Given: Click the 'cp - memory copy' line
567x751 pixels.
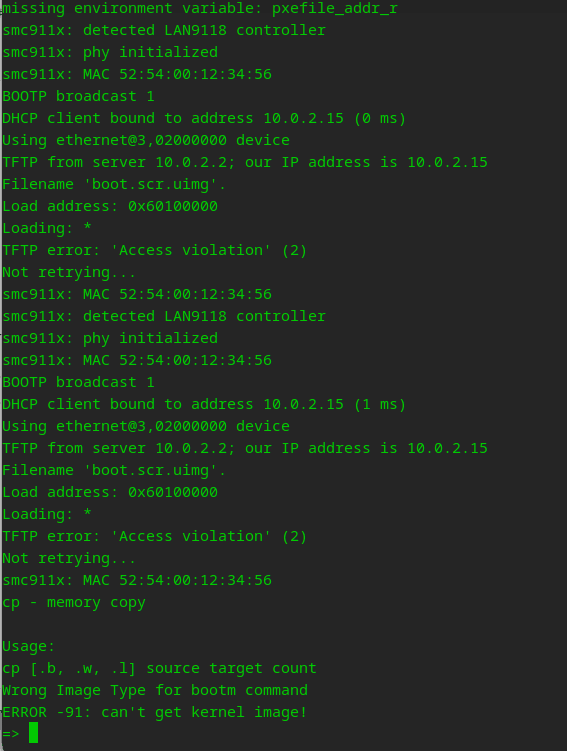Looking at the screenshot, I should click(74, 602).
